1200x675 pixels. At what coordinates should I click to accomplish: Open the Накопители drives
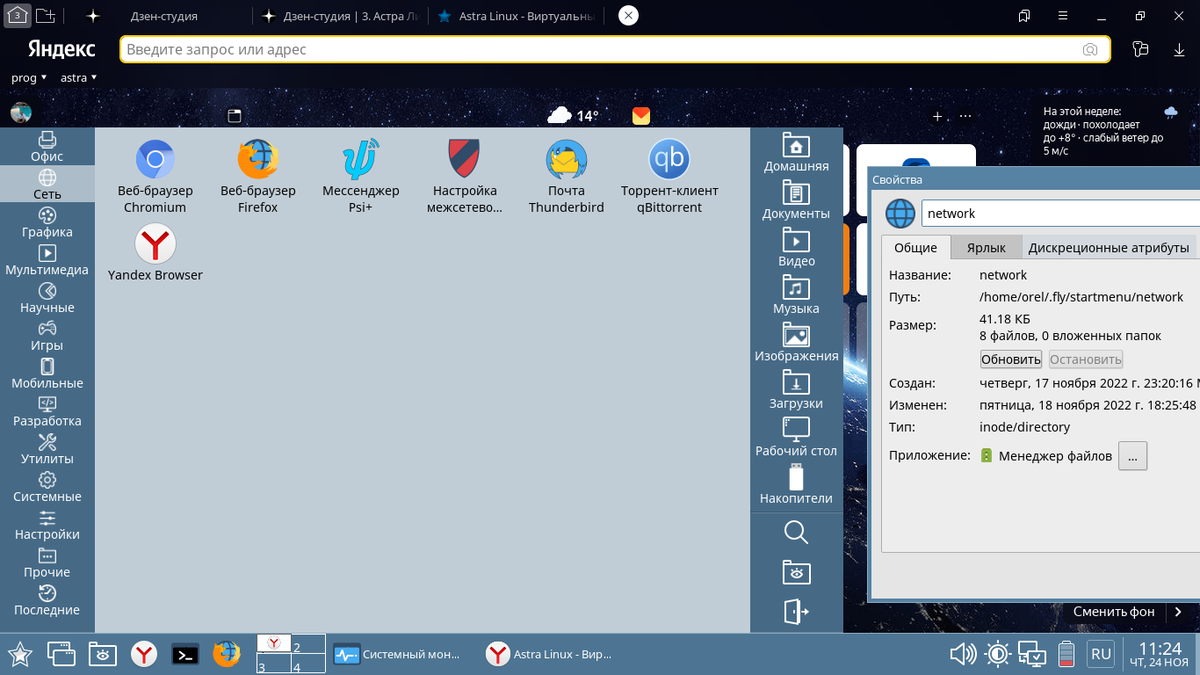pyautogui.click(x=796, y=485)
